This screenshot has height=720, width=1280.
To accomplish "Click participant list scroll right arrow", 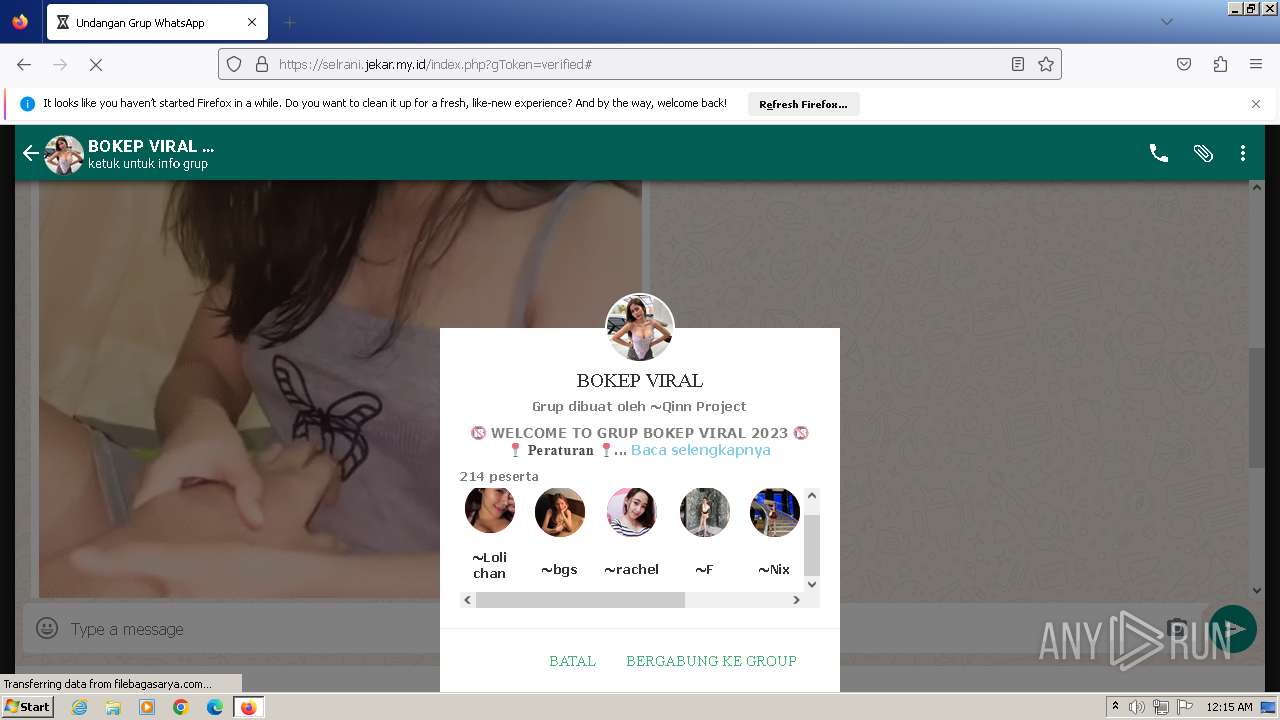I will [x=796, y=600].
